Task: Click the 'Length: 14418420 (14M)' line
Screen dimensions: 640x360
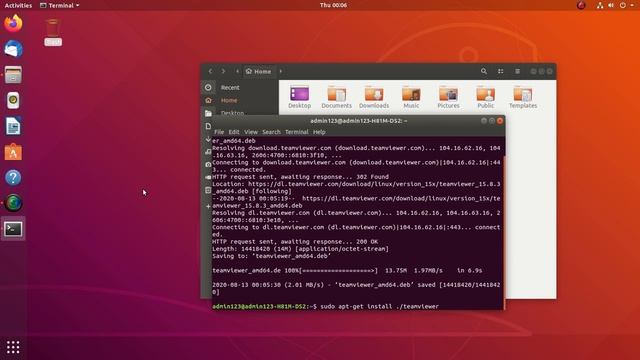Action: pos(300,249)
